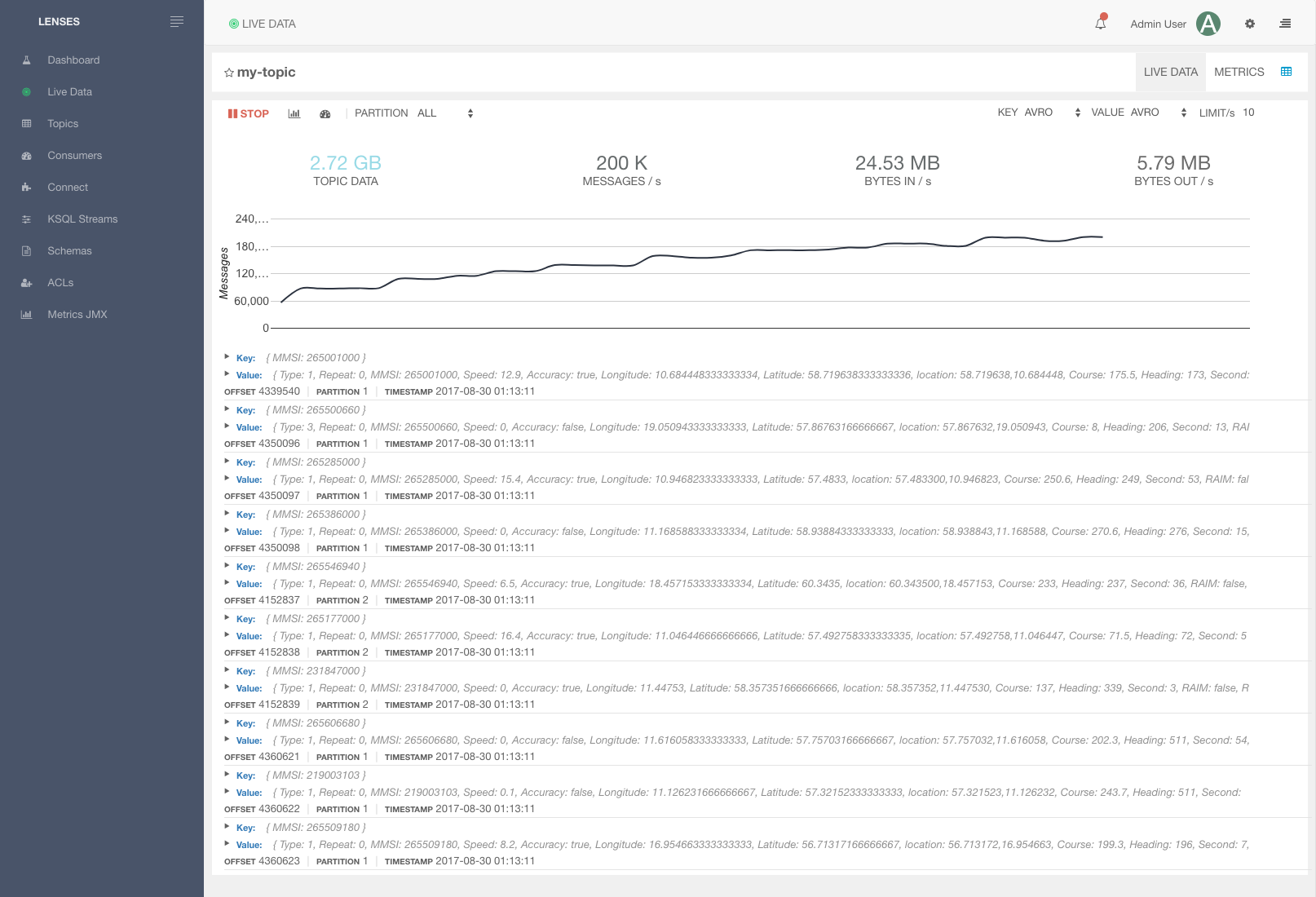Image resolution: width=1316 pixels, height=897 pixels.
Task: Click the my-topic title
Action: click(x=267, y=73)
